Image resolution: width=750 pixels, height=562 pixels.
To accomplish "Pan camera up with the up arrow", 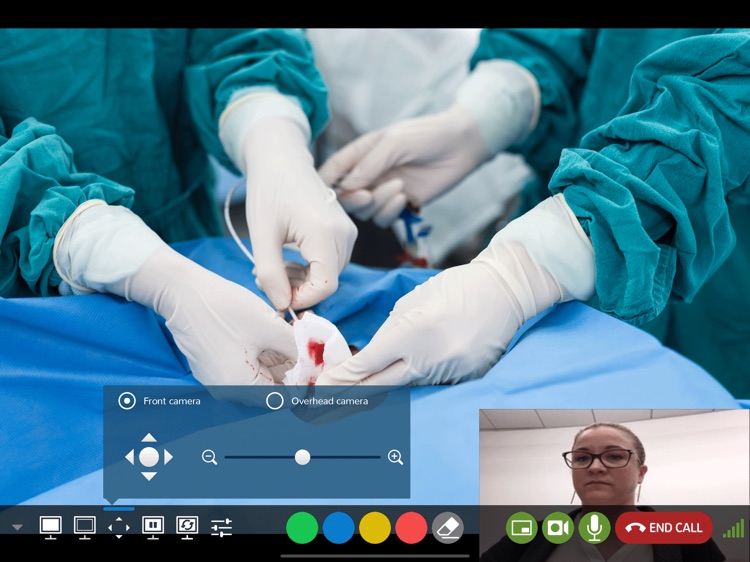I will click(149, 437).
